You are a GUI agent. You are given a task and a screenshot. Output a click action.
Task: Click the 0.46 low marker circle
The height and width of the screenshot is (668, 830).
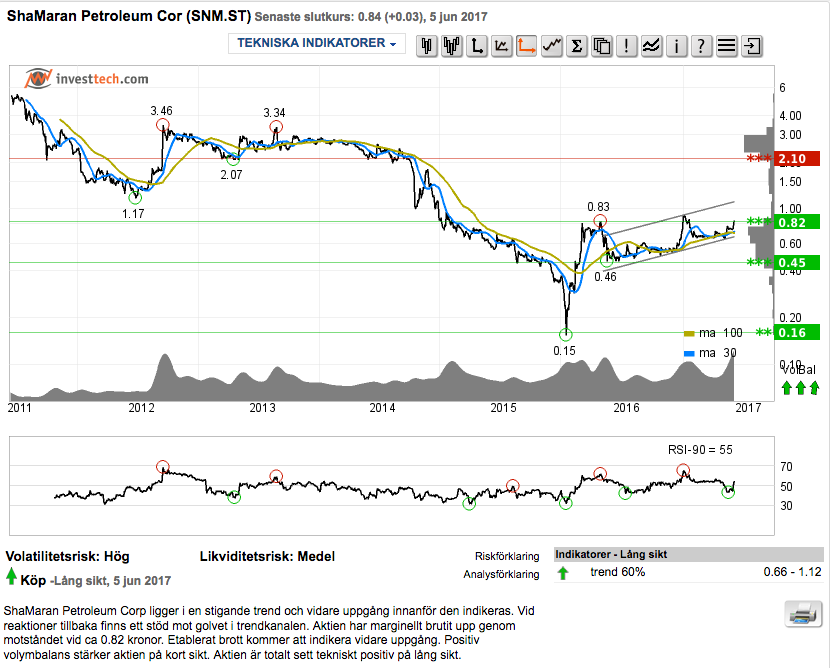[607, 260]
